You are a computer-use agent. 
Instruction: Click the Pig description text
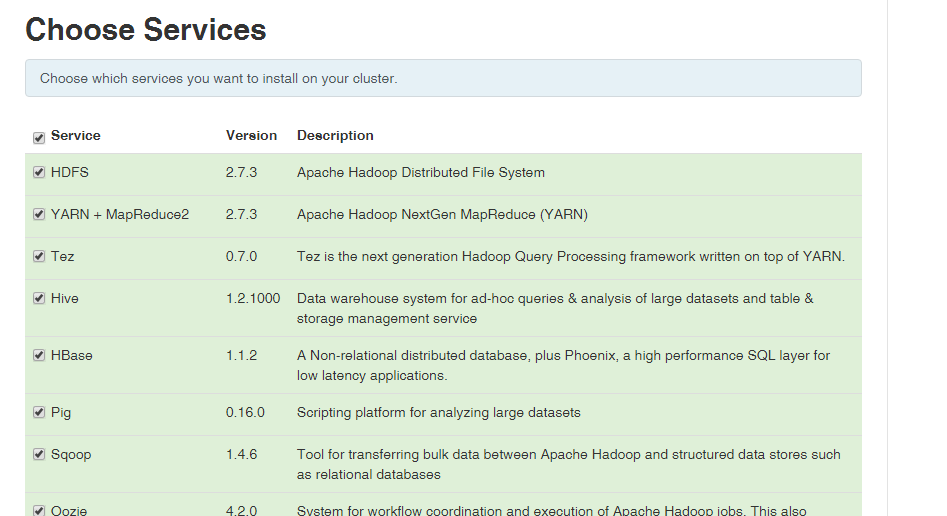[438, 412]
